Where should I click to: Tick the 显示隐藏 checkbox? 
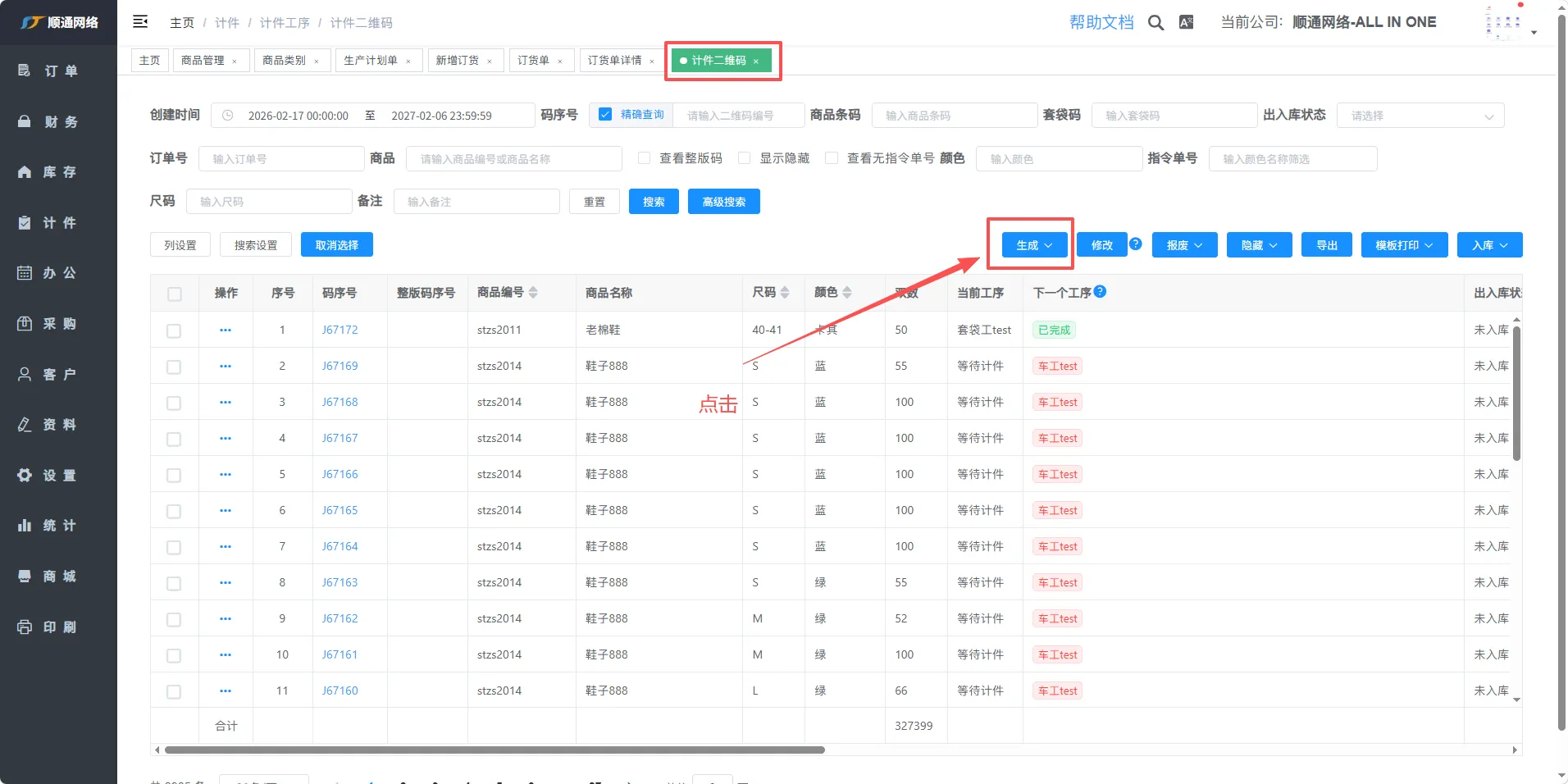point(745,158)
